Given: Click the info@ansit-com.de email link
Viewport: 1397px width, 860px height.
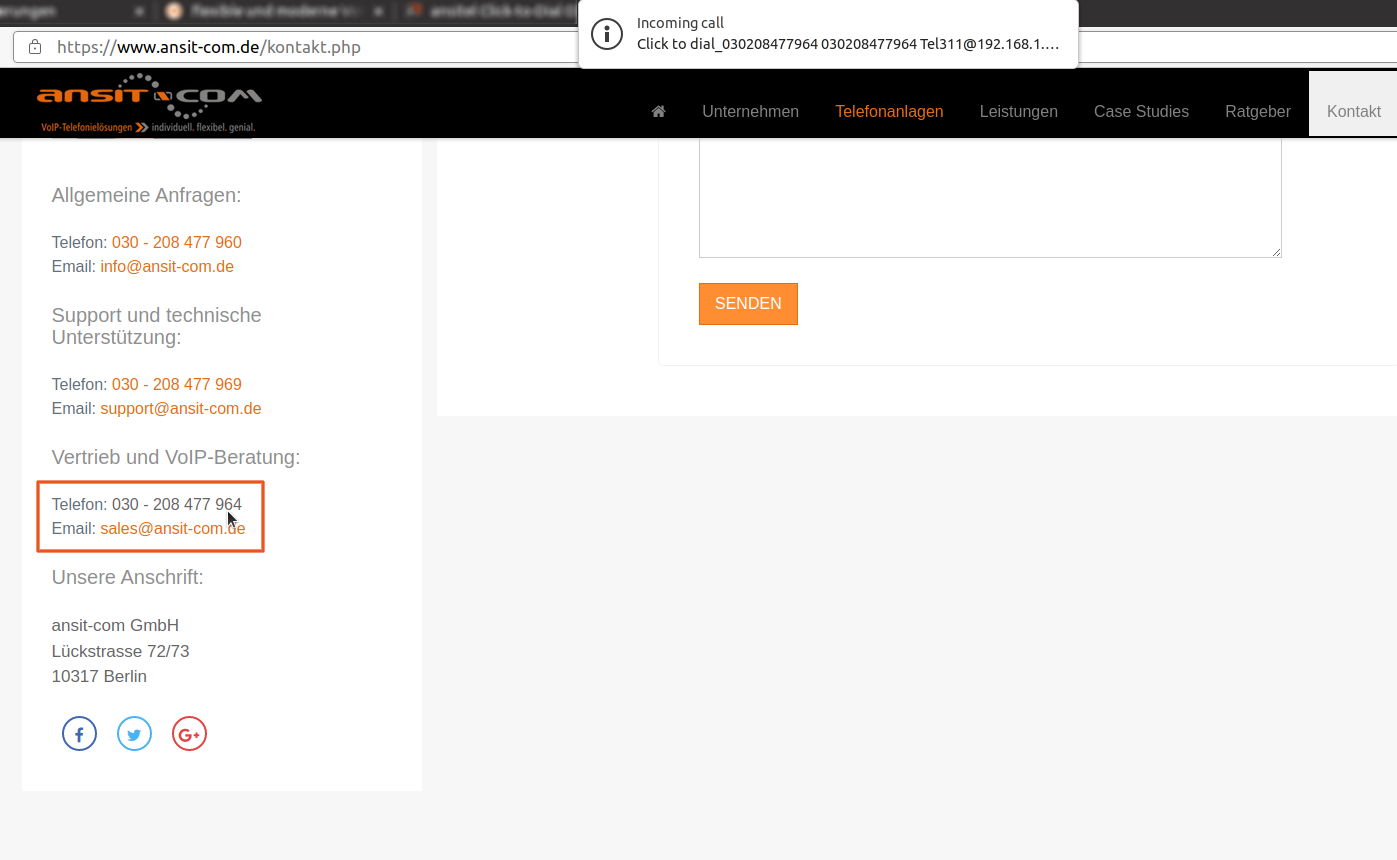Looking at the screenshot, I should (x=167, y=267).
